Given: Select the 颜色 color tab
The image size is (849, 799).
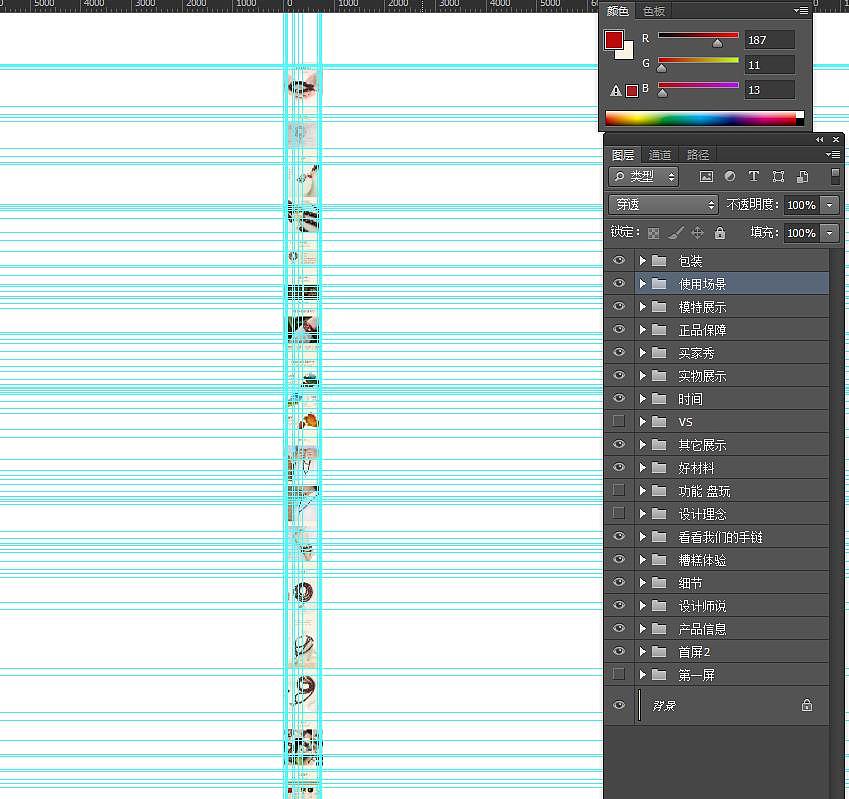Looking at the screenshot, I should click(617, 11).
